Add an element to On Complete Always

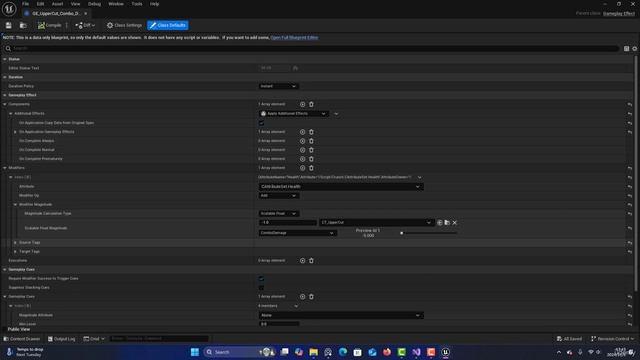pyautogui.click(x=302, y=141)
